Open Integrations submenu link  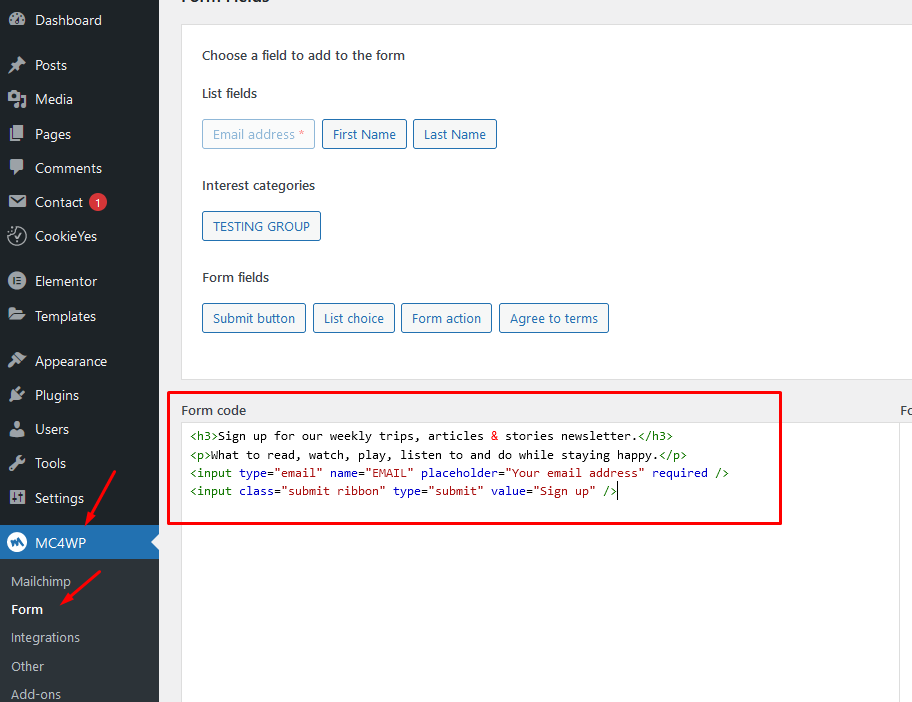(x=45, y=637)
